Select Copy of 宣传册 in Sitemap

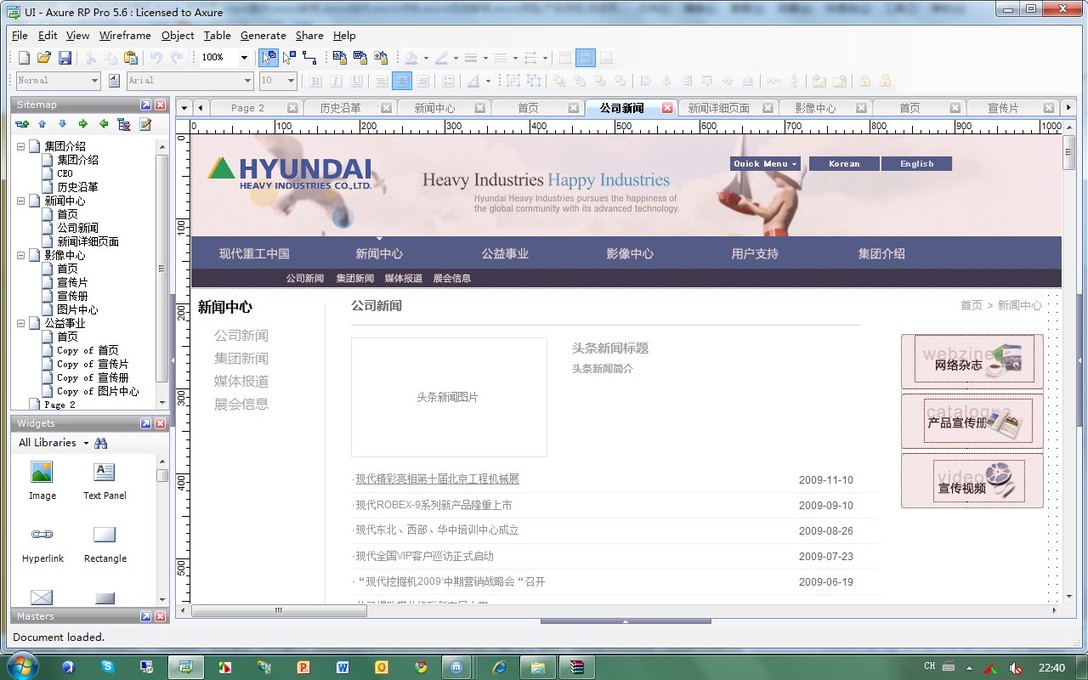(x=92, y=377)
